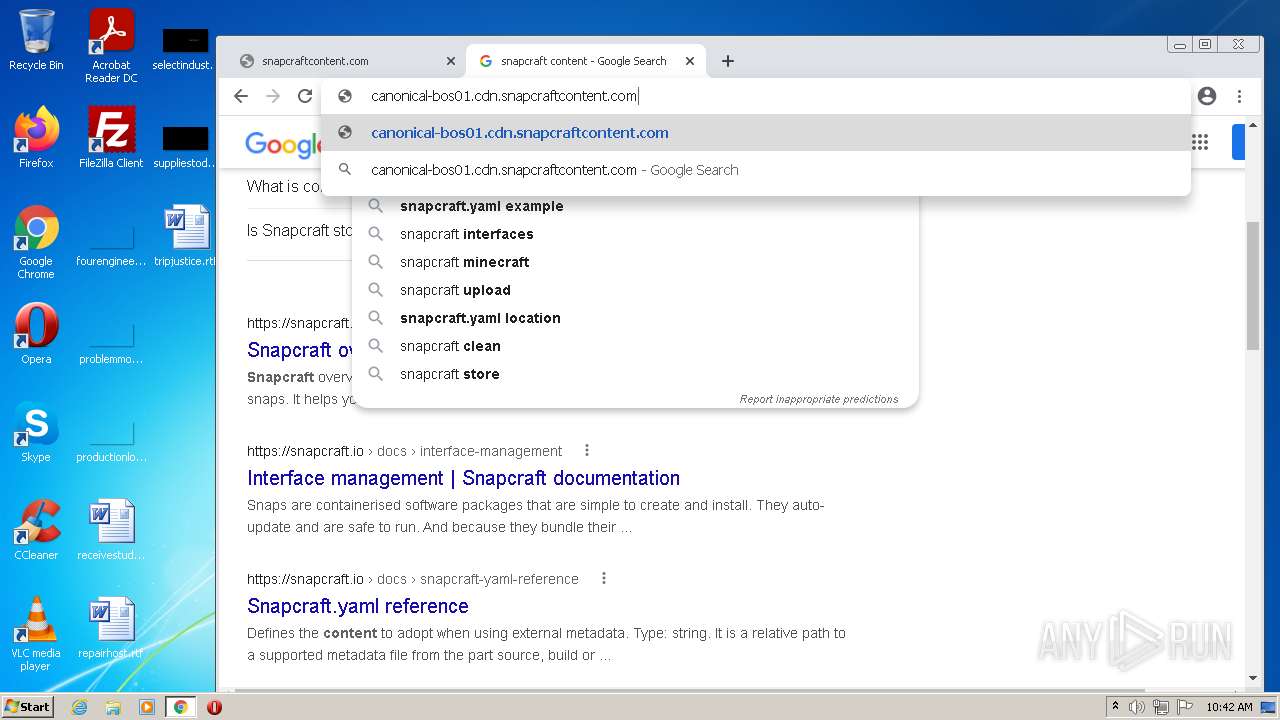Click 'Report inappropriate predictions' link
Screen dimensions: 1280x720
pos(819,399)
